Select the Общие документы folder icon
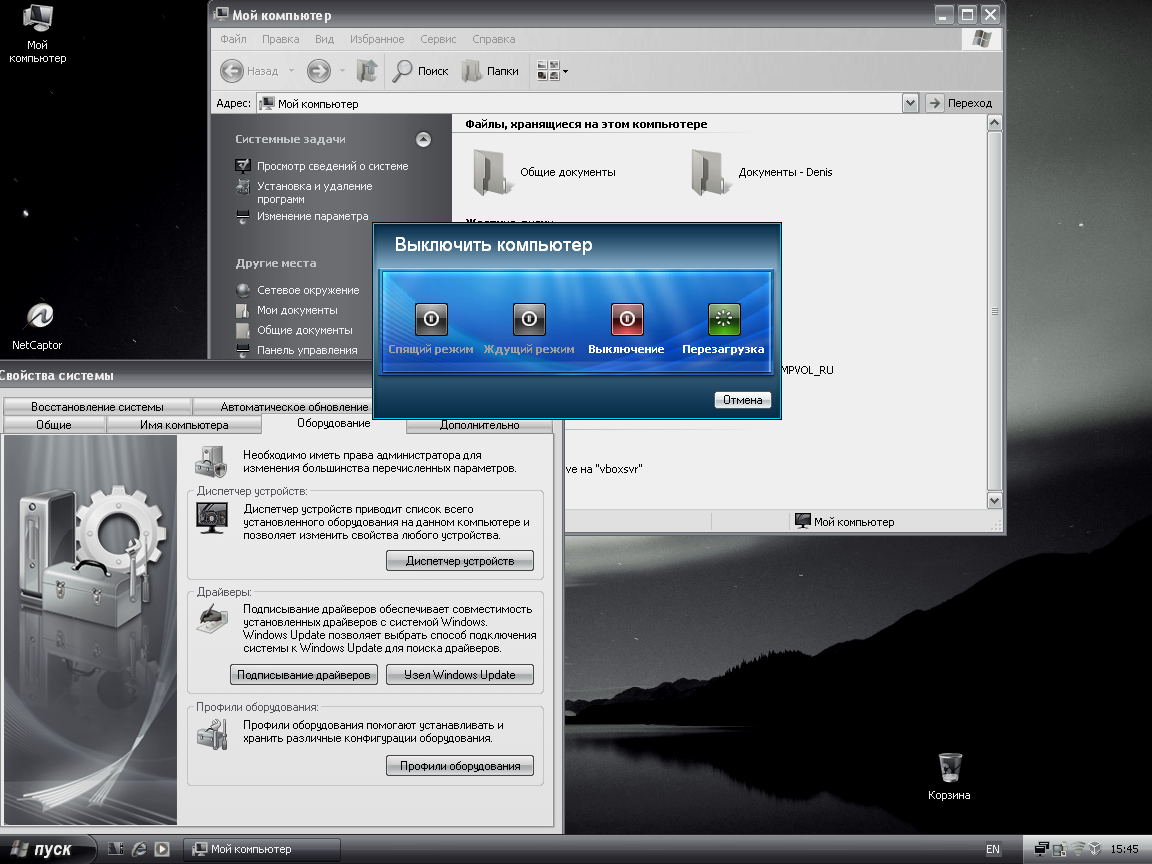The image size is (1152, 864). pyautogui.click(x=491, y=172)
